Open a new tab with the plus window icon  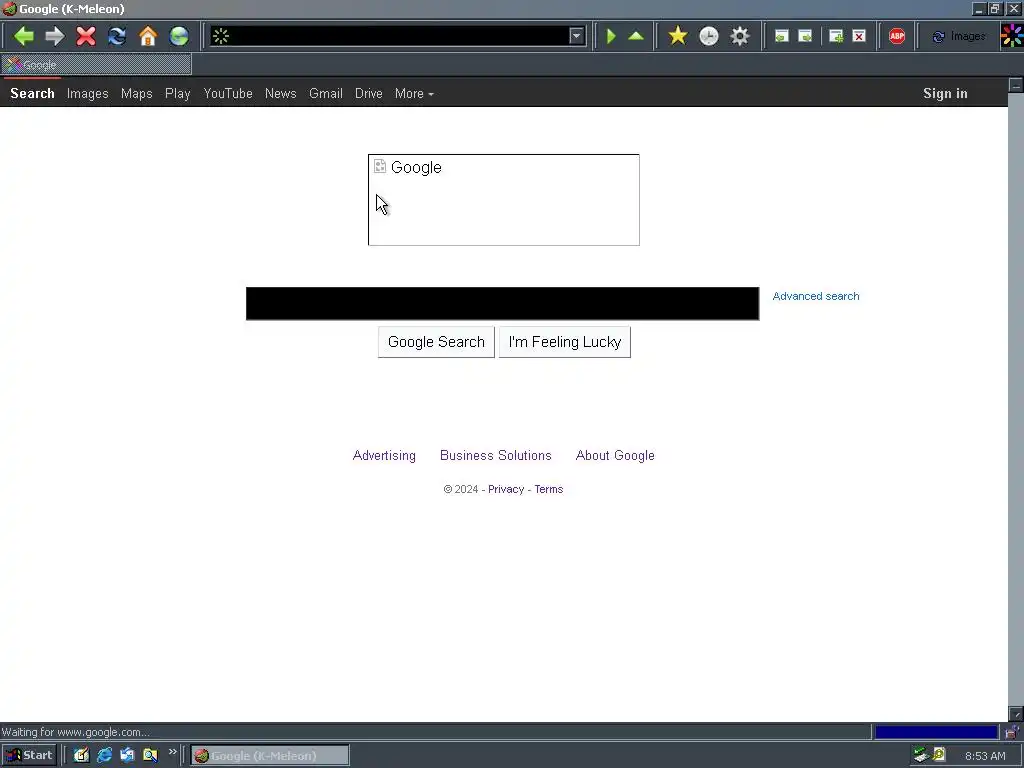click(x=836, y=36)
